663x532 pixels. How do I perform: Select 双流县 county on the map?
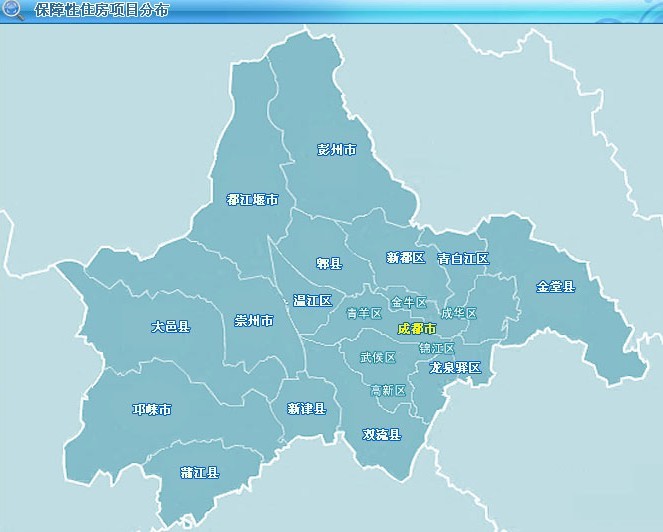point(381,435)
